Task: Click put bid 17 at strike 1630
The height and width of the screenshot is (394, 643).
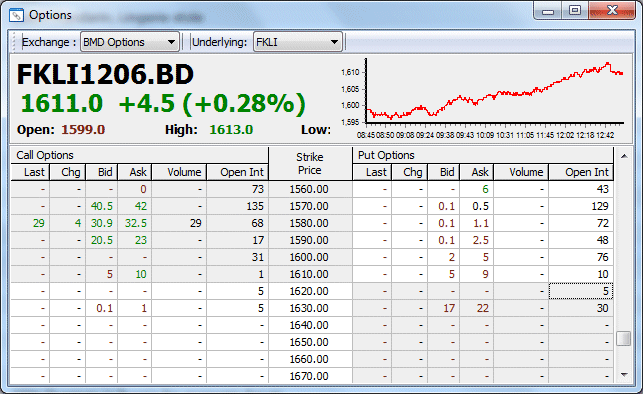Action: pos(444,308)
